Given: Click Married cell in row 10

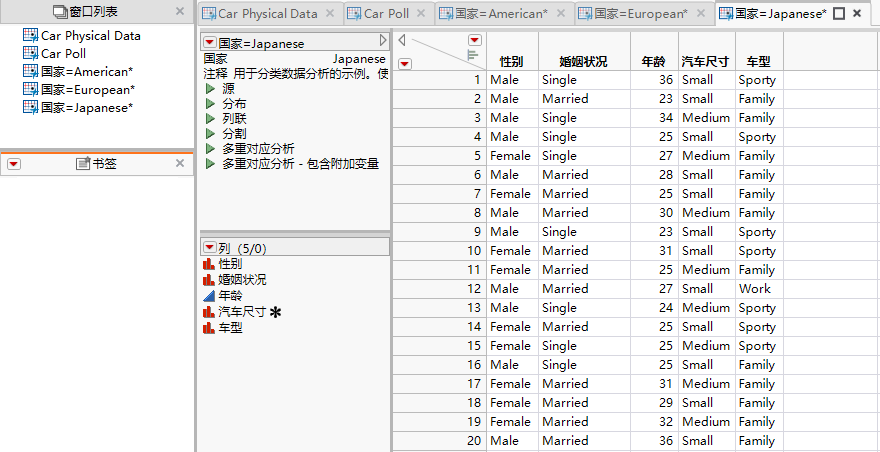Looking at the screenshot, I should 584,250.
